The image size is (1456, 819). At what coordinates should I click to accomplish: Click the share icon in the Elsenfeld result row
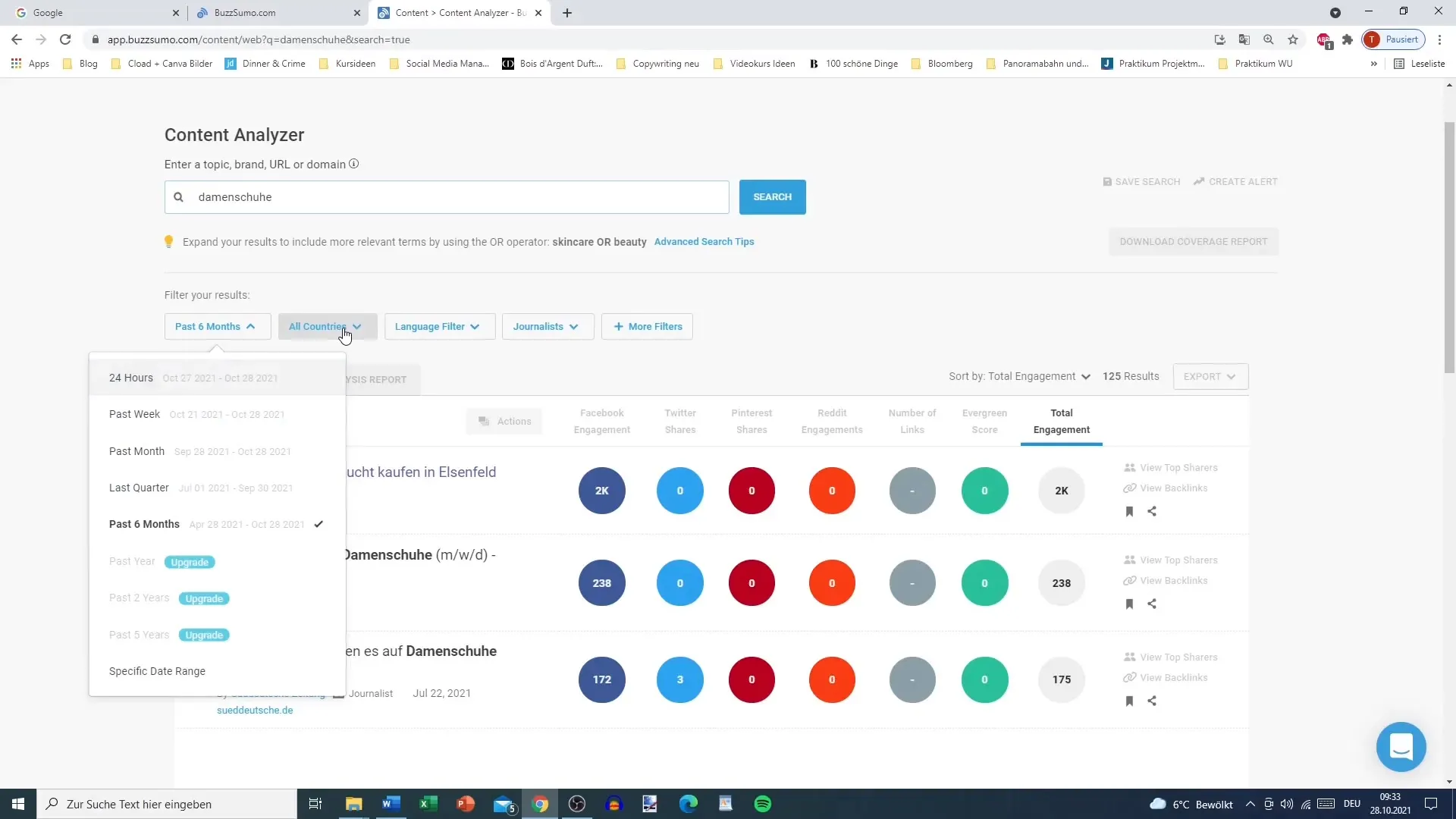click(x=1152, y=512)
